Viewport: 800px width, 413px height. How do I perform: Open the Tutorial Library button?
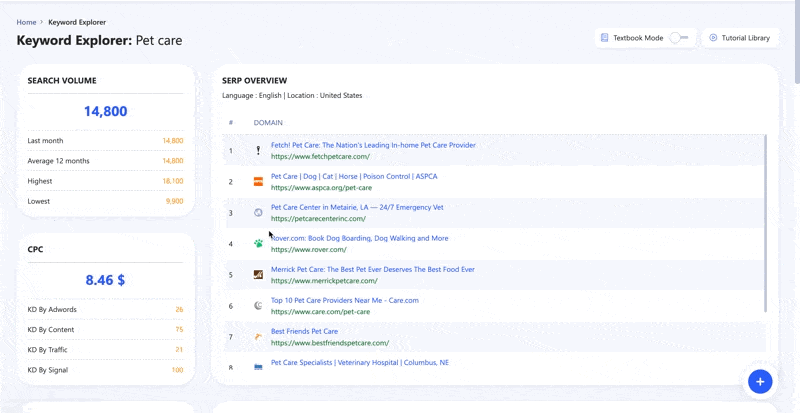click(x=741, y=38)
